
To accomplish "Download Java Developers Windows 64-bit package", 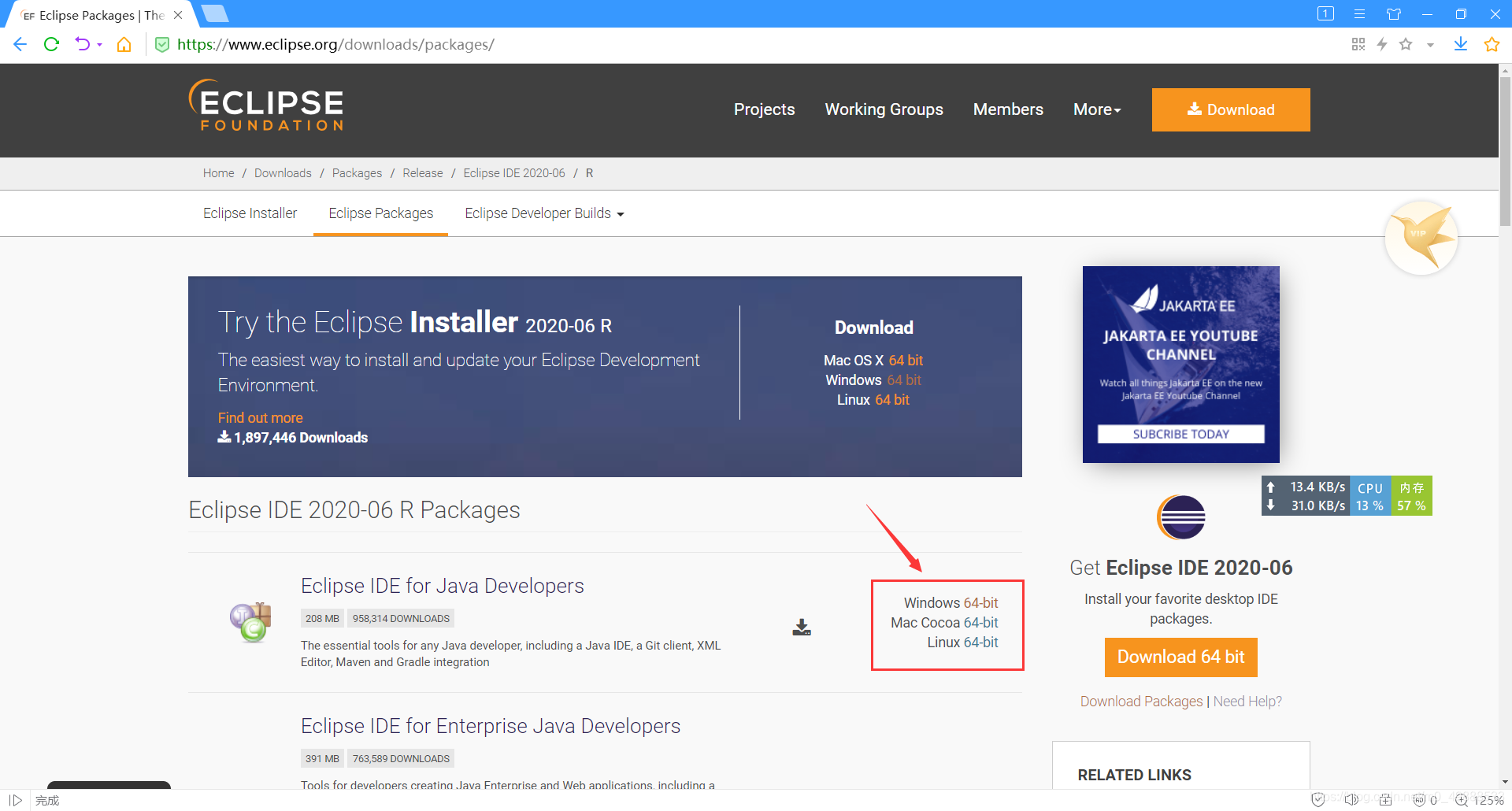I will [x=980, y=603].
